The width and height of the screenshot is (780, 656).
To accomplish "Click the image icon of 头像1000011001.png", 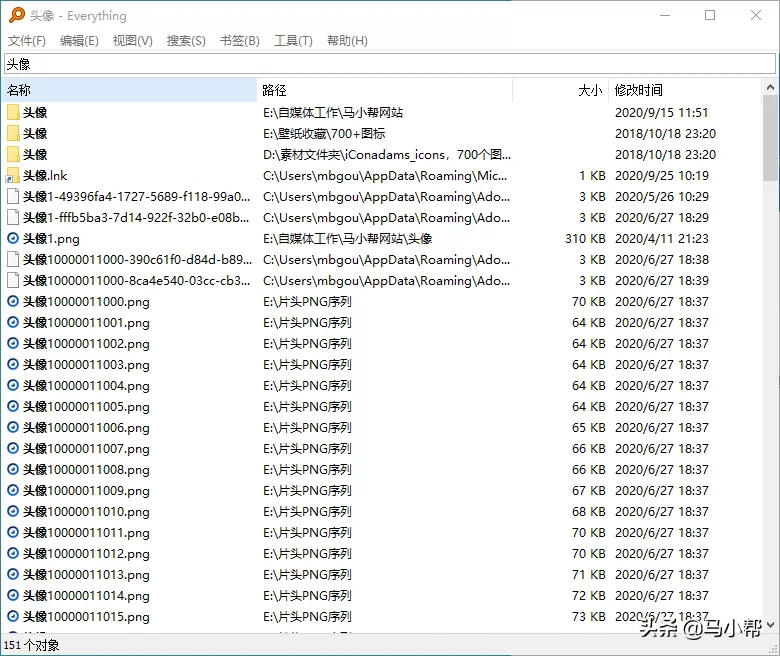I will tap(13, 322).
